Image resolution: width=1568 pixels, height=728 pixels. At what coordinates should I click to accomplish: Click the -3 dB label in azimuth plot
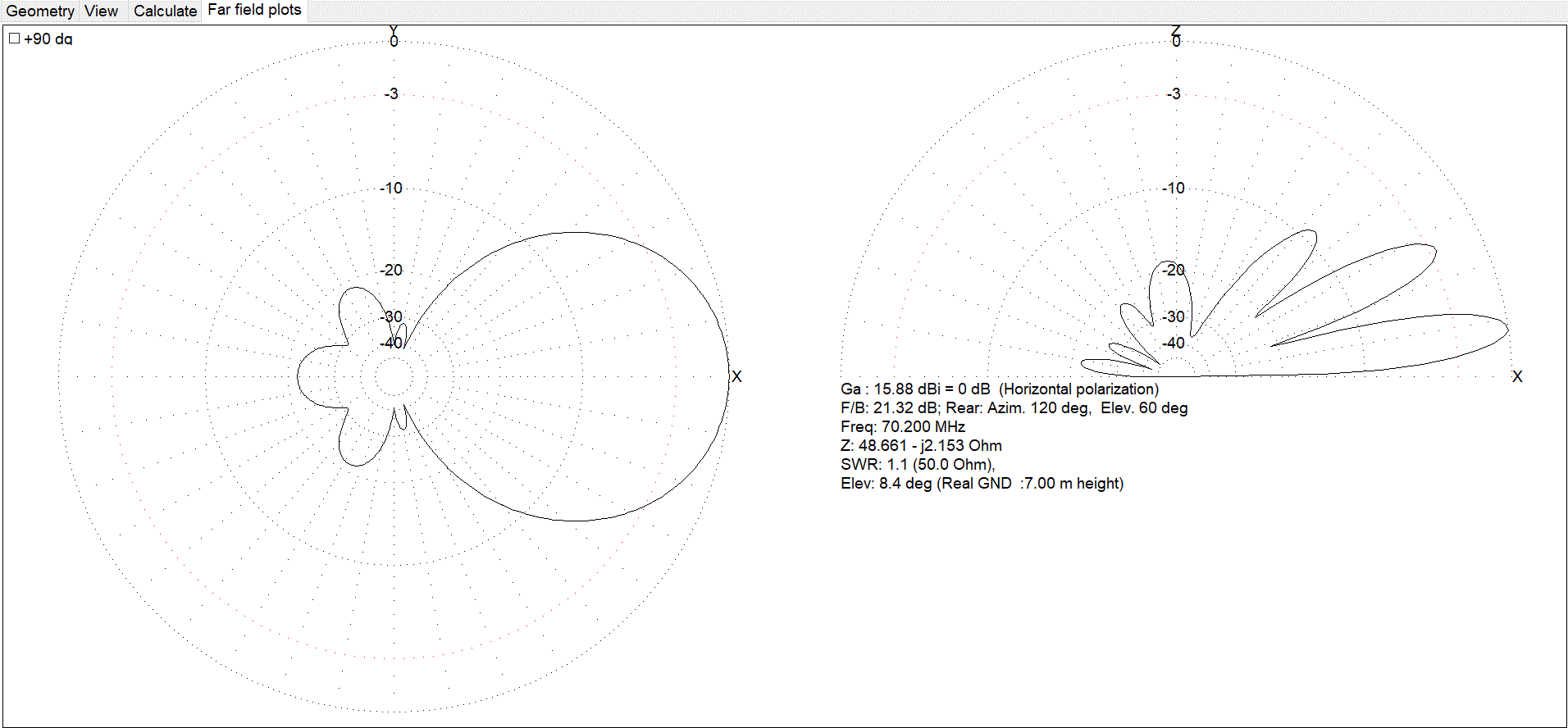(x=391, y=94)
